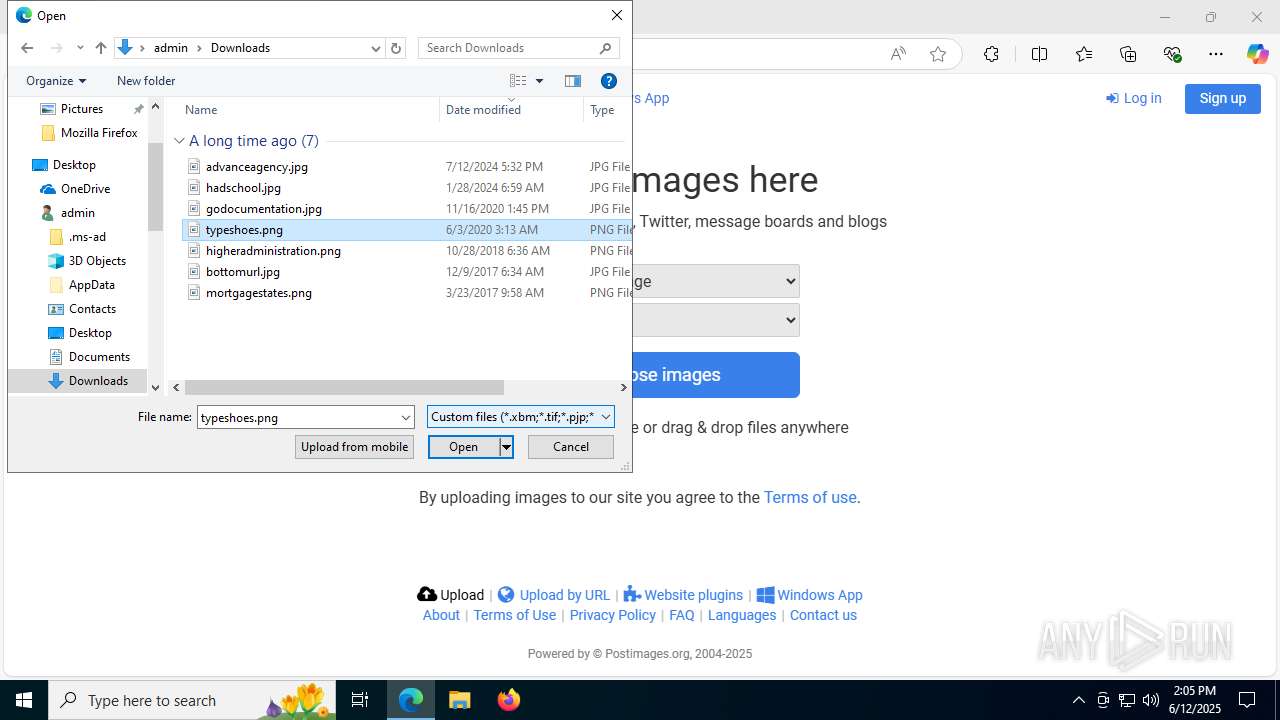Go back in the Open dialog
This screenshot has width=1280, height=720.
click(x=27, y=48)
